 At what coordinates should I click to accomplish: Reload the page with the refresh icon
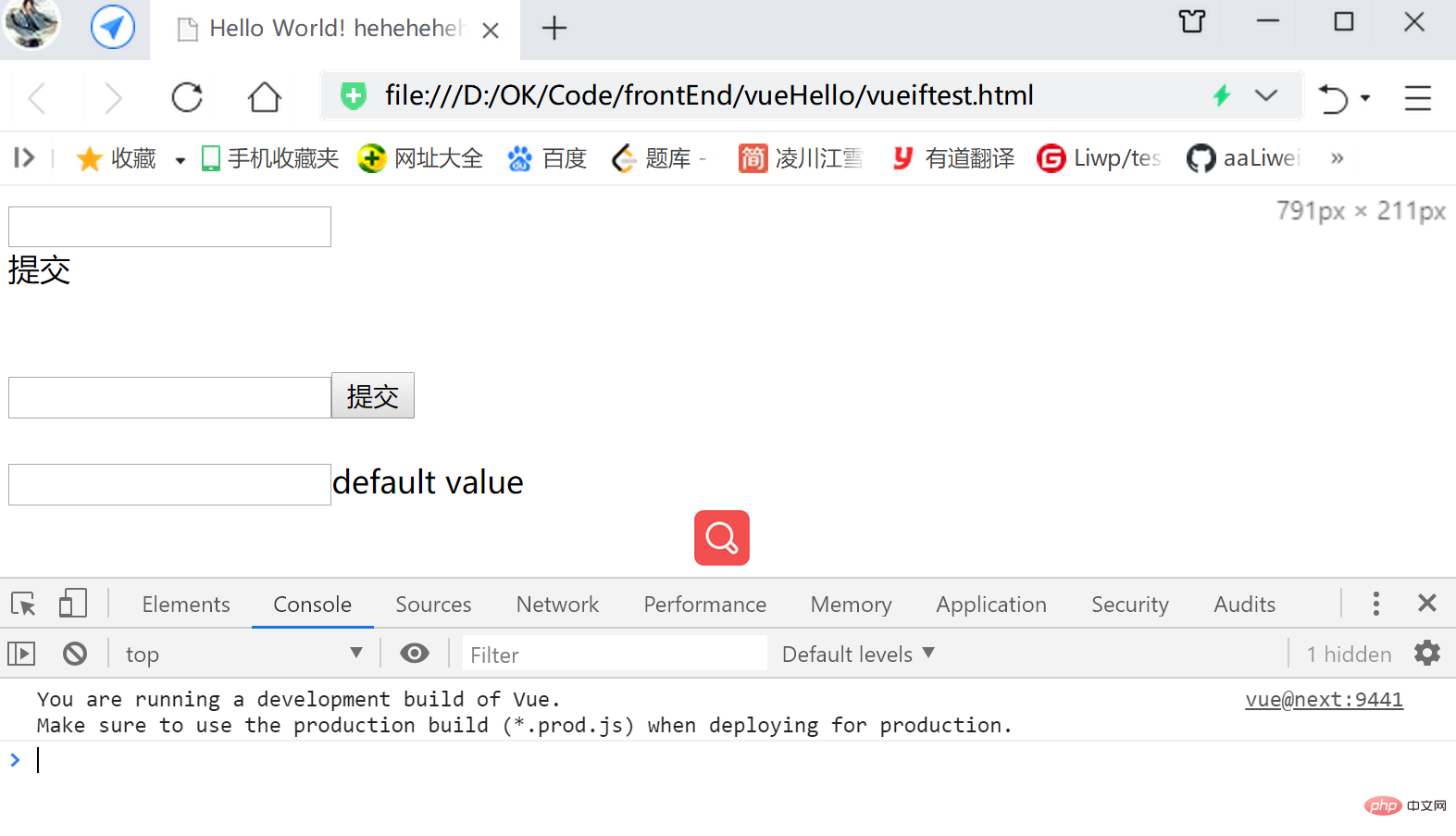point(187,97)
